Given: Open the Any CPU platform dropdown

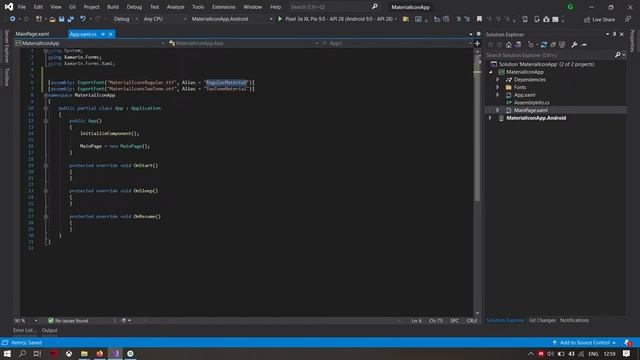Looking at the screenshot, I should point(164,19).
